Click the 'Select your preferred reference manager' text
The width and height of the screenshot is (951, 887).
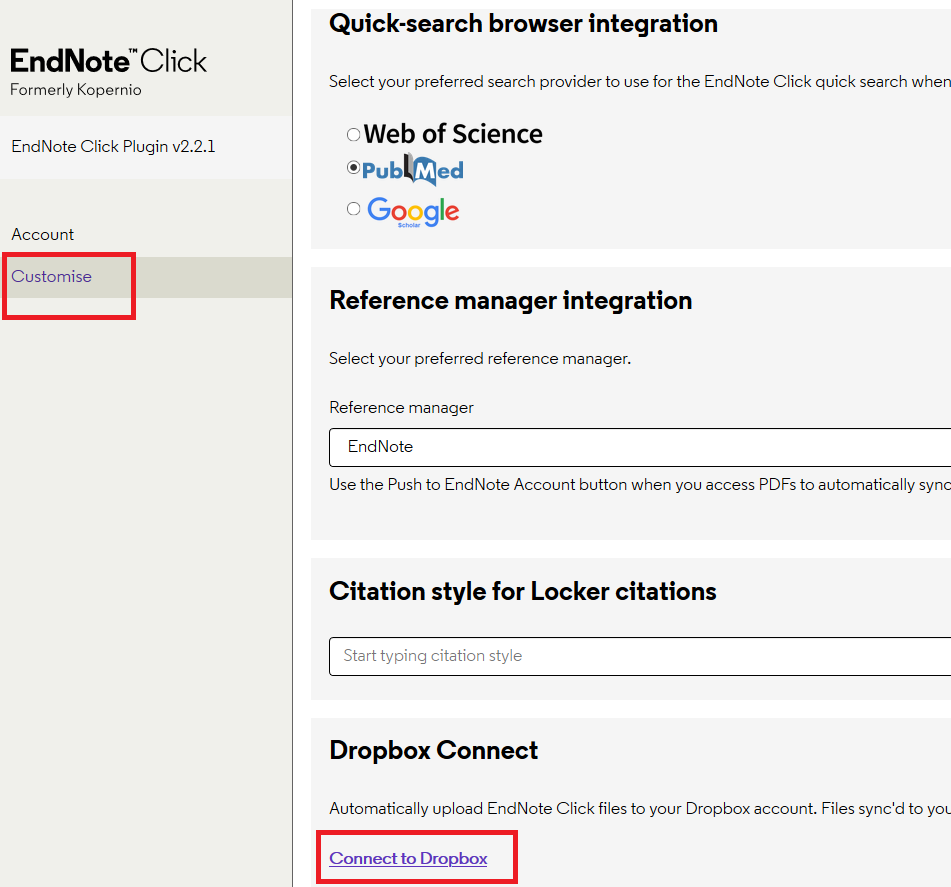480,358
